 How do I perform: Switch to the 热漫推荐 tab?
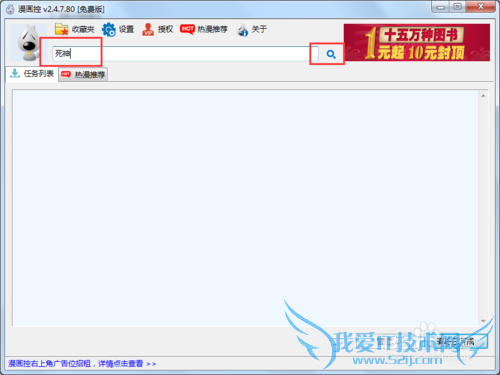(83, 74)
